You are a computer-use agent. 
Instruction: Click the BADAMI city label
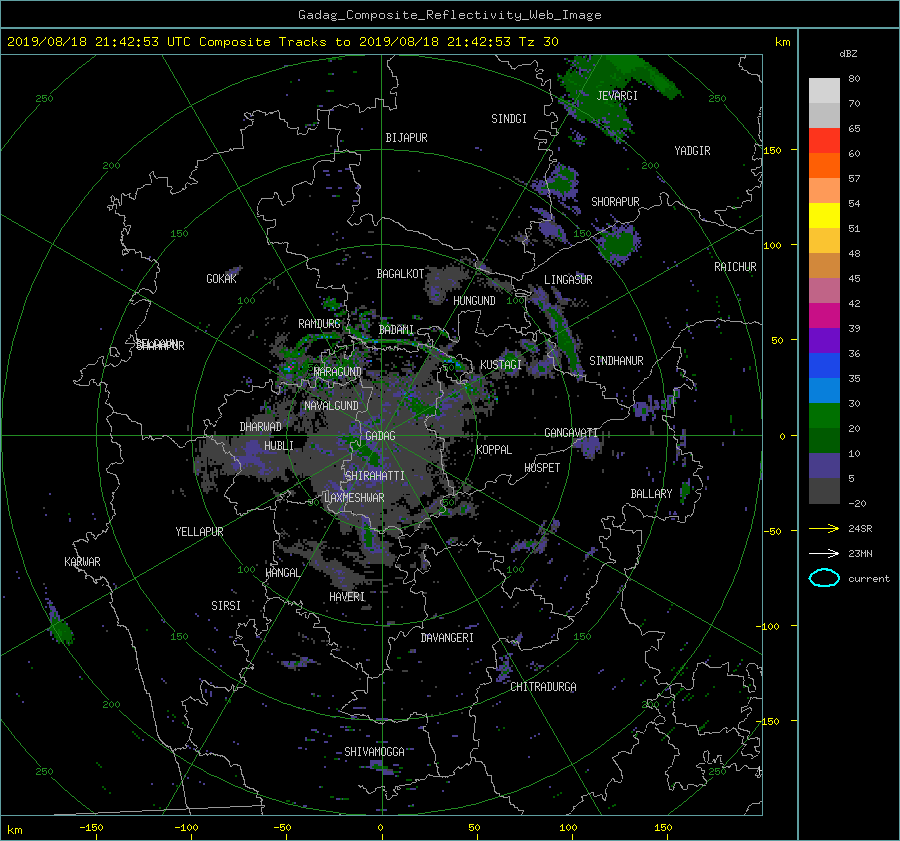396,330
